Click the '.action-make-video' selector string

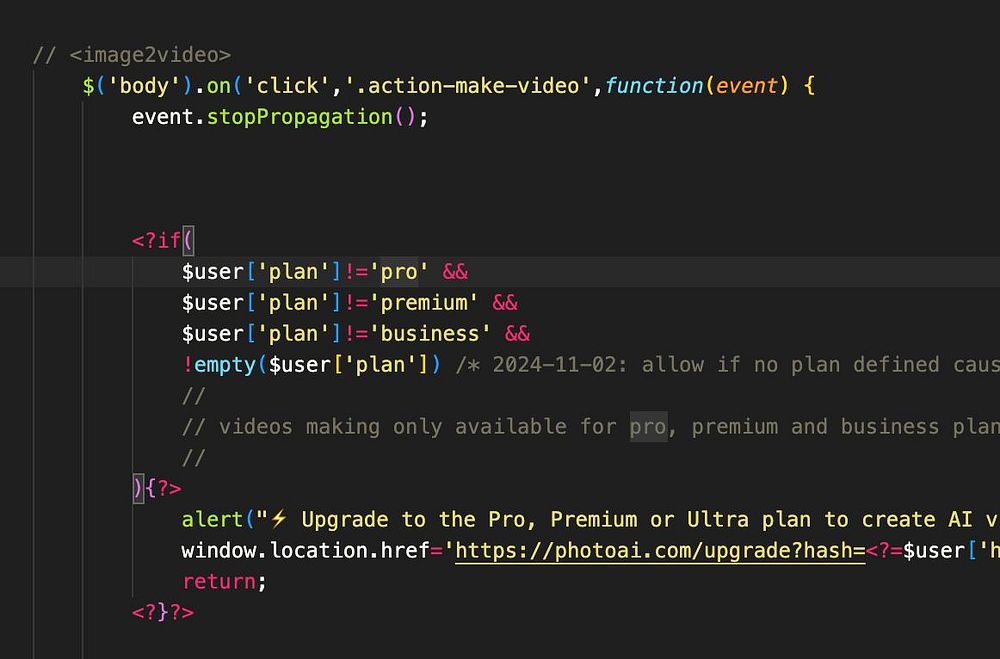click(467, 85)
